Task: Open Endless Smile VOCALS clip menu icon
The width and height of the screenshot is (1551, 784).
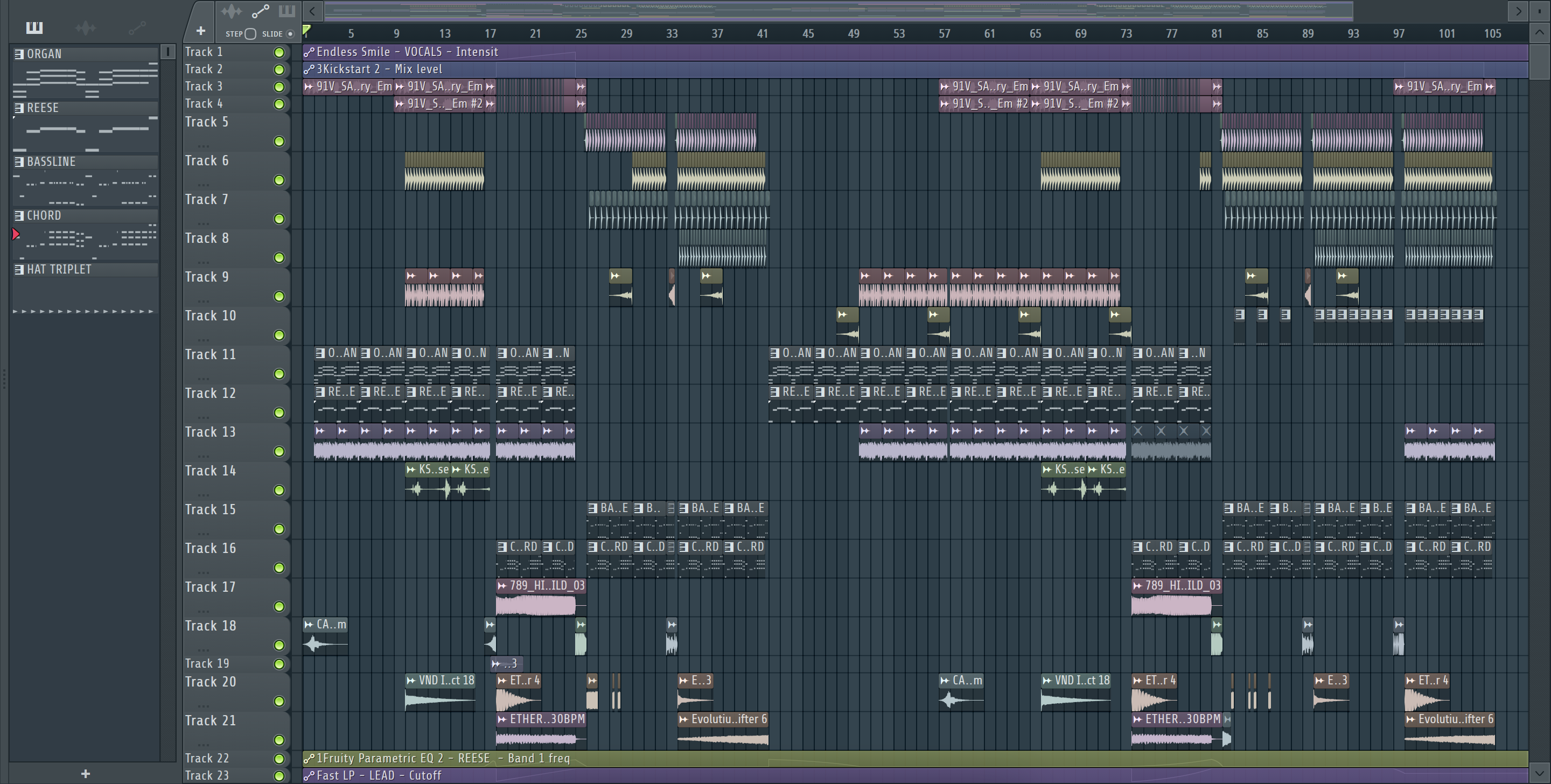Action: tap(309, 52)
